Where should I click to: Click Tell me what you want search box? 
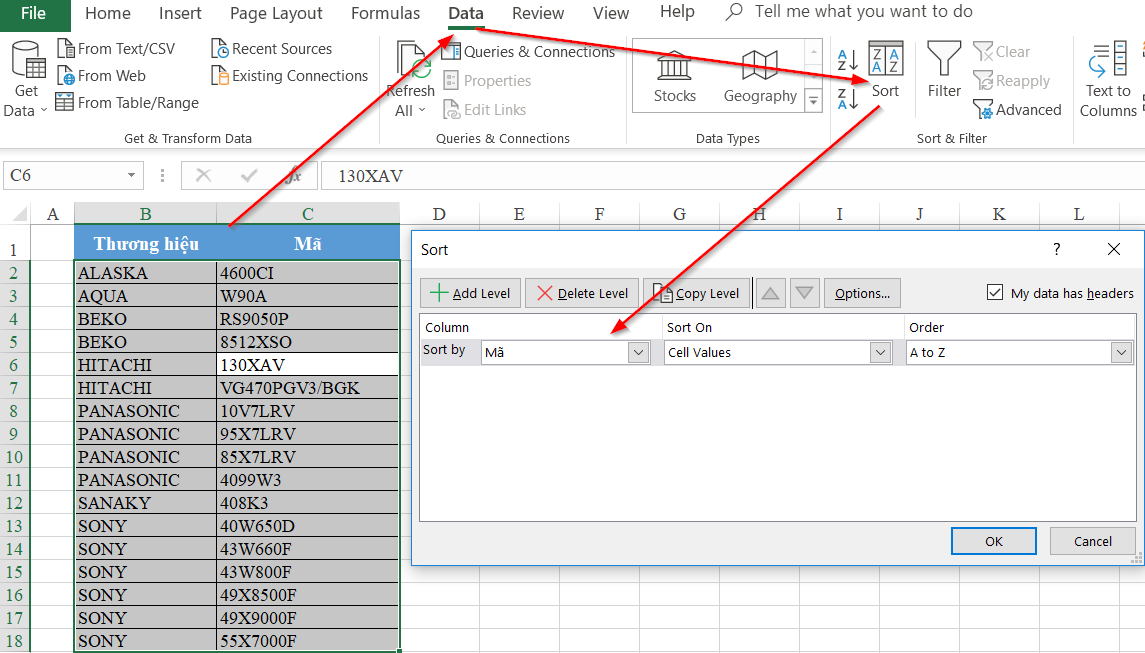click(863, 12)
